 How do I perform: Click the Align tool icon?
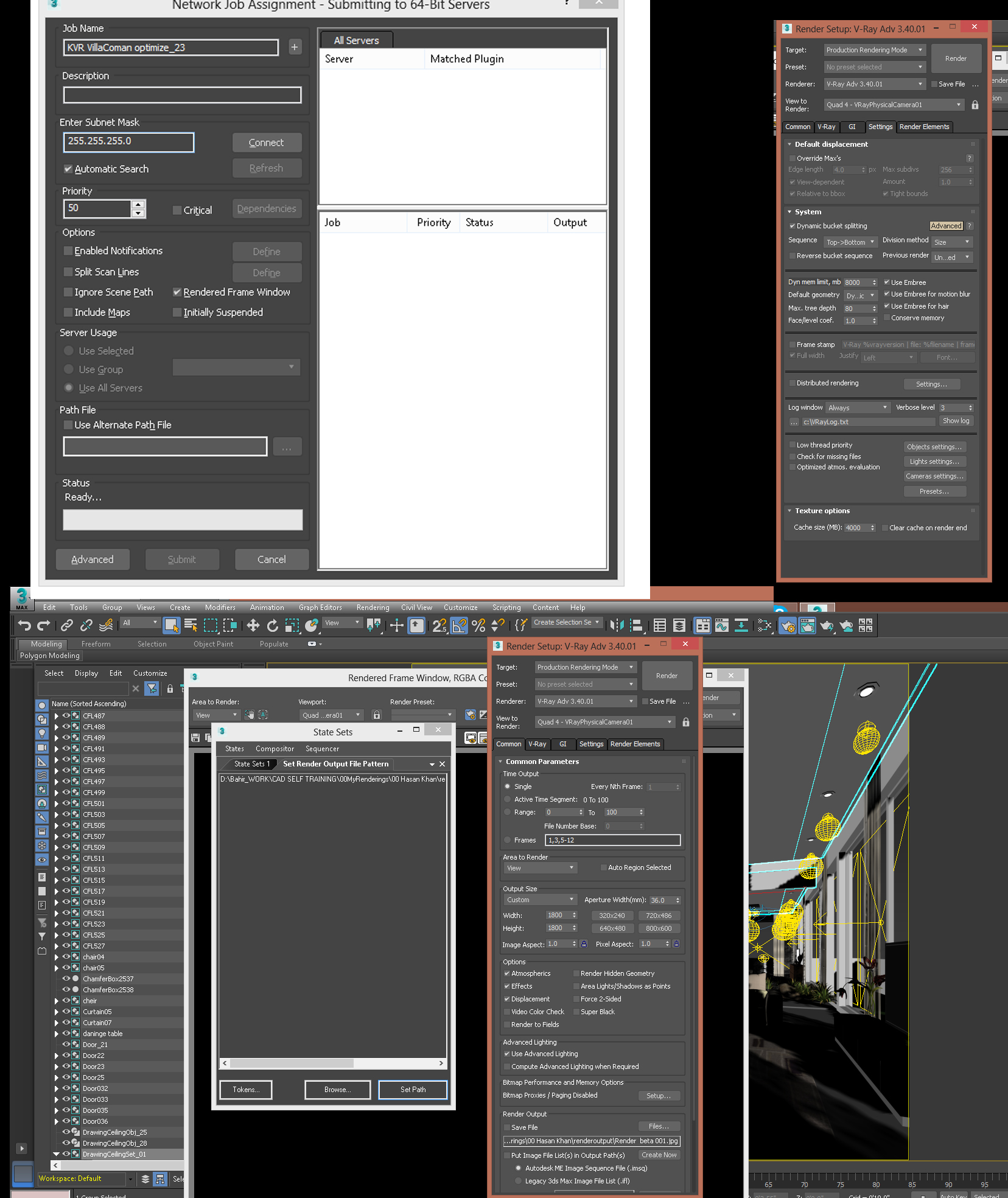637,625
